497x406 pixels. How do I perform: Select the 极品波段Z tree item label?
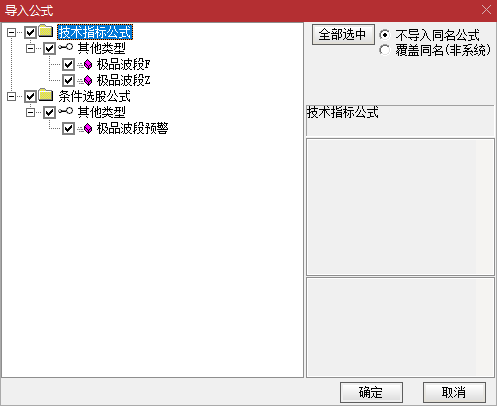[x=123, y=80]
